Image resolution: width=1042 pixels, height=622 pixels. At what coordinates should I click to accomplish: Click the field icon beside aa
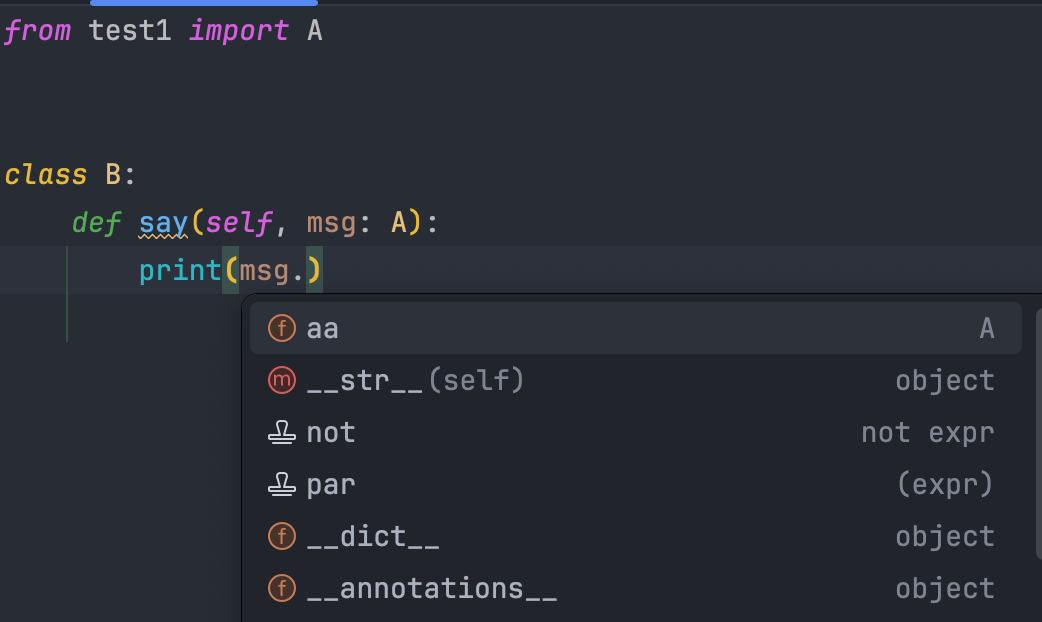coord(283,328)
